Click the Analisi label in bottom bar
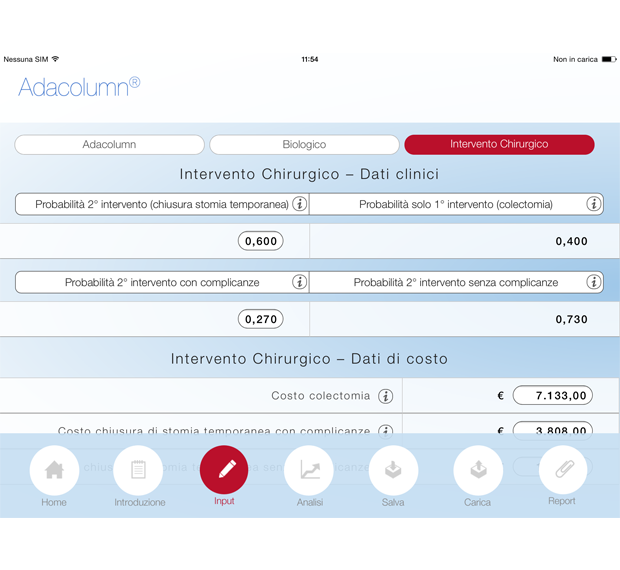 click(x=310, y=502)
